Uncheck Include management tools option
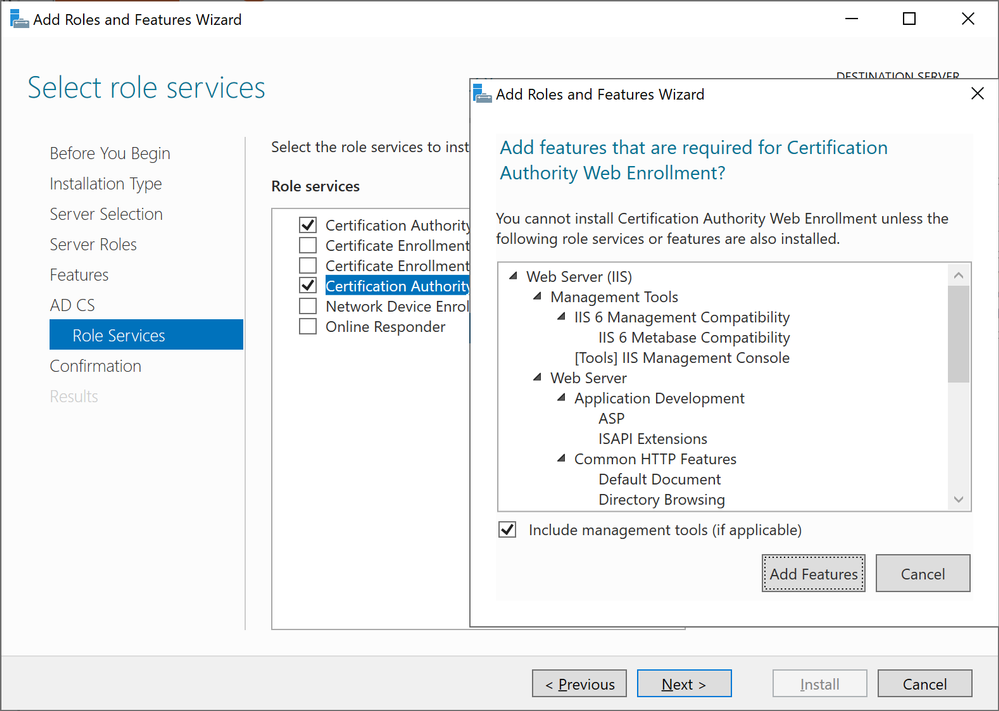This screenshot has height=711, width=999. tap(507, 529)
